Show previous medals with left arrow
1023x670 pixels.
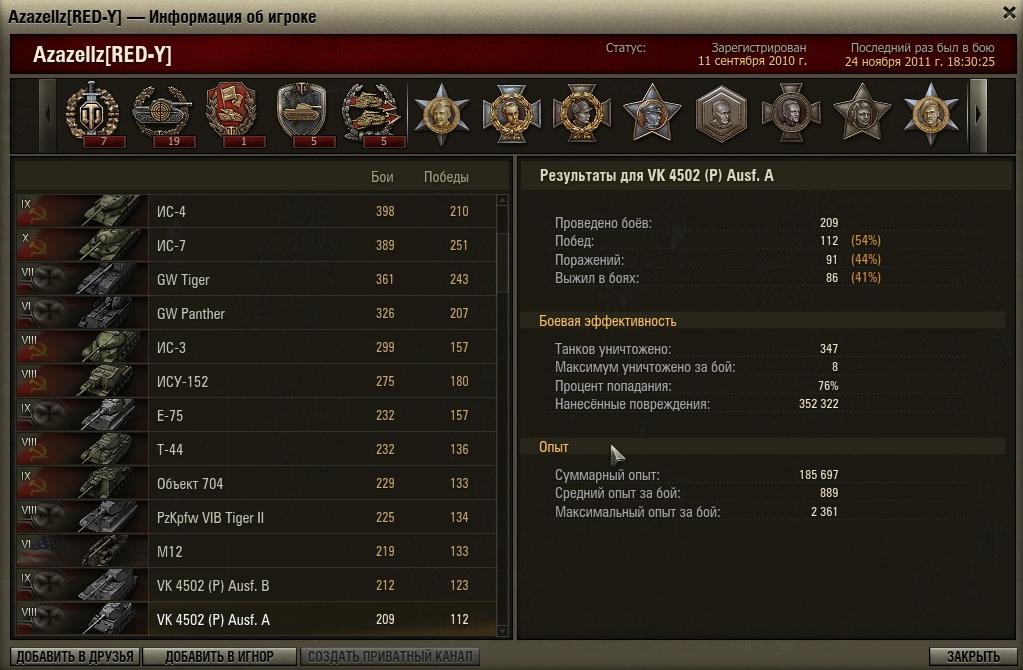[x=47, y=115]
